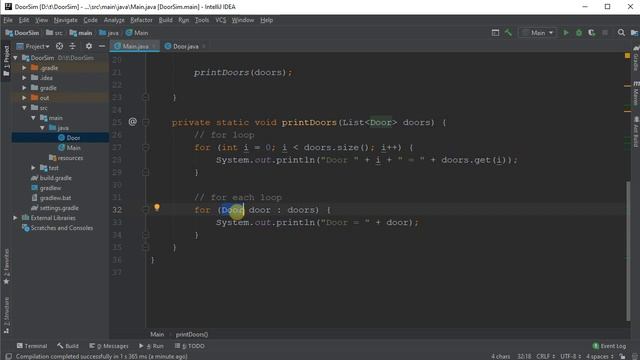The image size is (640, 360).
Task: Toggle the Project tool window side tab
Action: (6, 60)
